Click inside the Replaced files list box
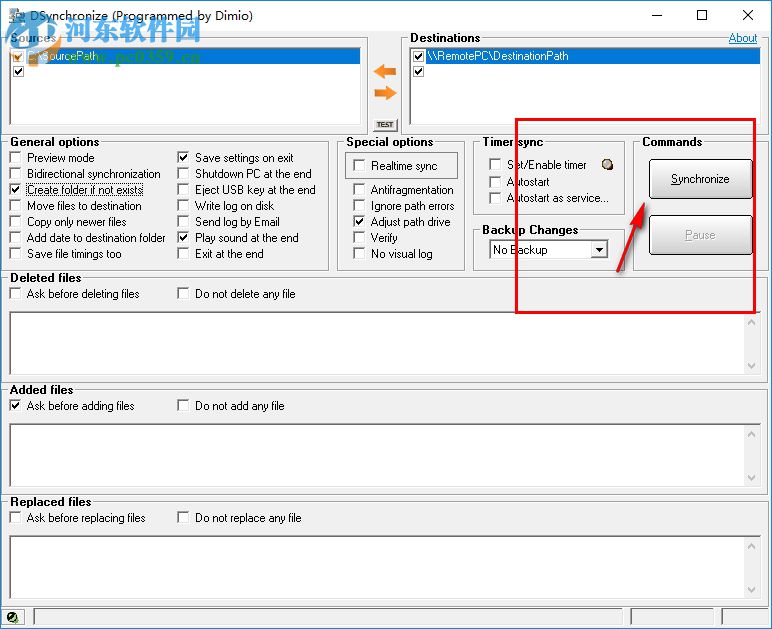The width and height of the screenshot is (772, 629). [377, 567]
